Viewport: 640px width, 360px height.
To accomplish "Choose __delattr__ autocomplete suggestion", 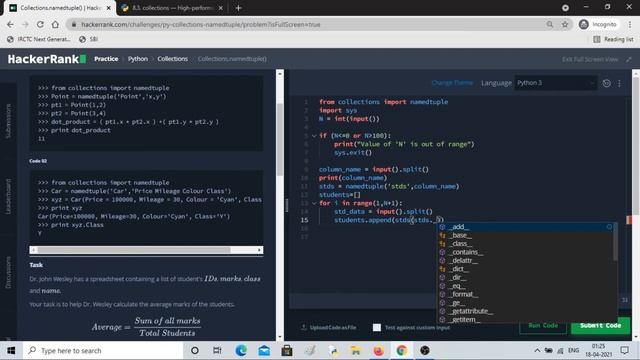I will coord(526,260).
